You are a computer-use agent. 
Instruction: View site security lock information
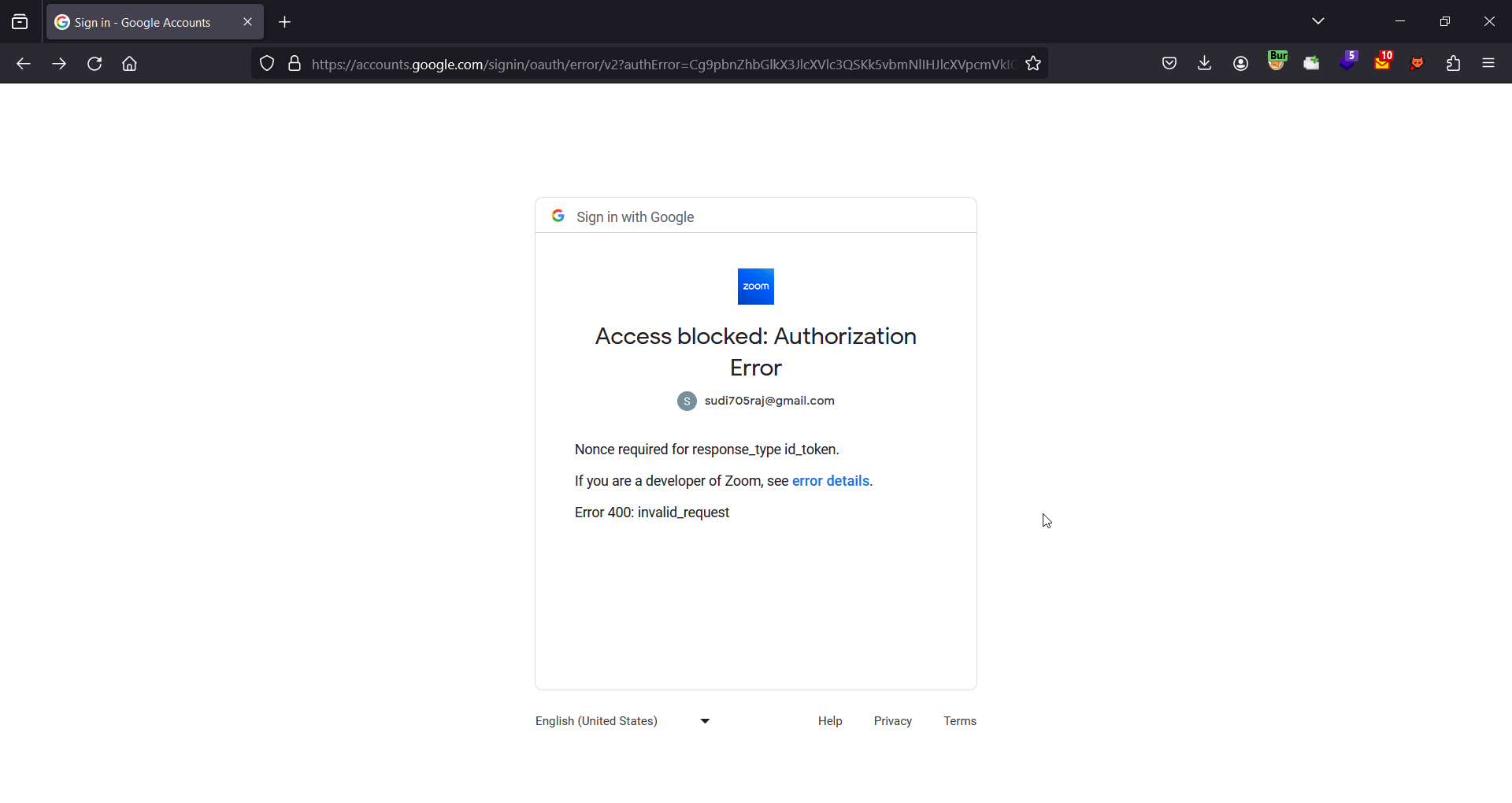[295, 64]
